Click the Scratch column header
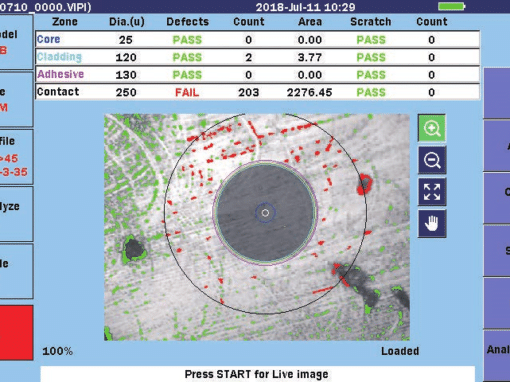Screen dimensions: 510x382 (371, 22)
